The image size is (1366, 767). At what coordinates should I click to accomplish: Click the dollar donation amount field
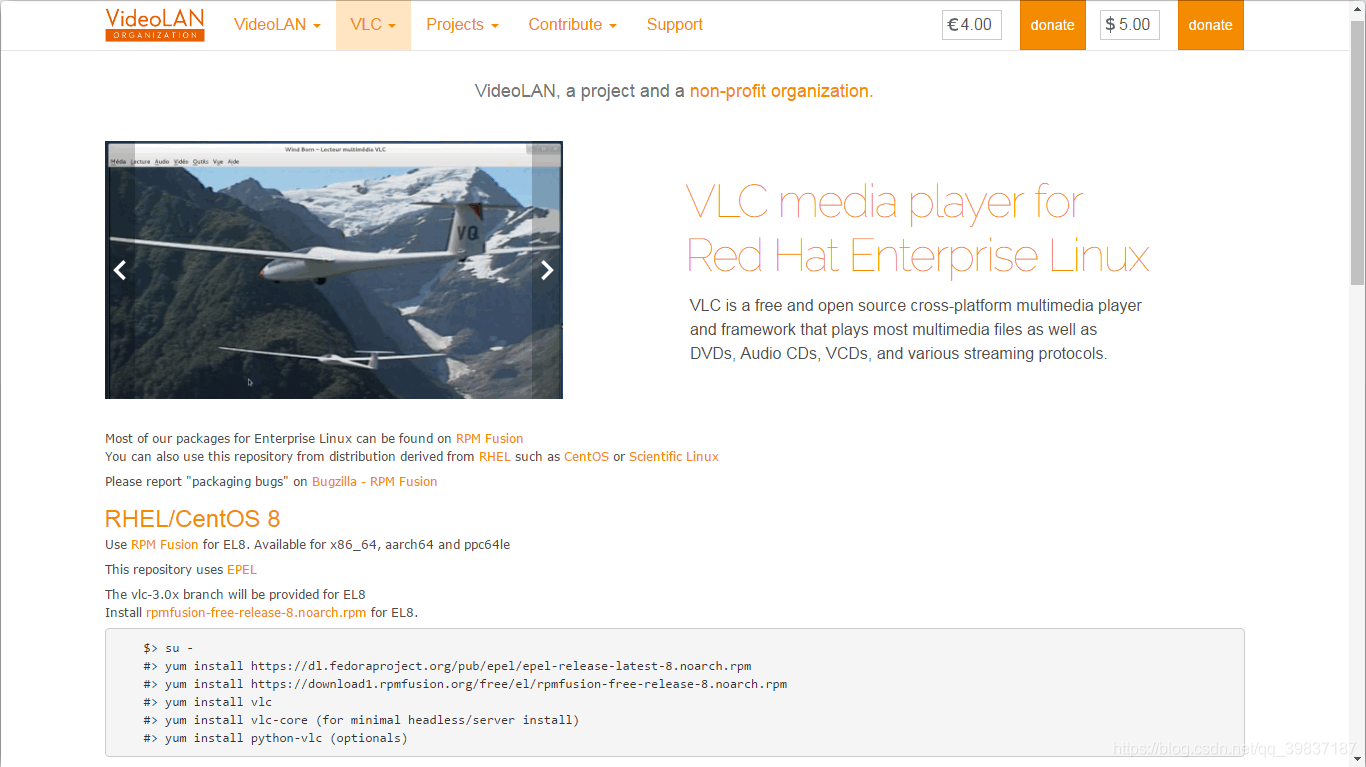tap(1129, 25)
